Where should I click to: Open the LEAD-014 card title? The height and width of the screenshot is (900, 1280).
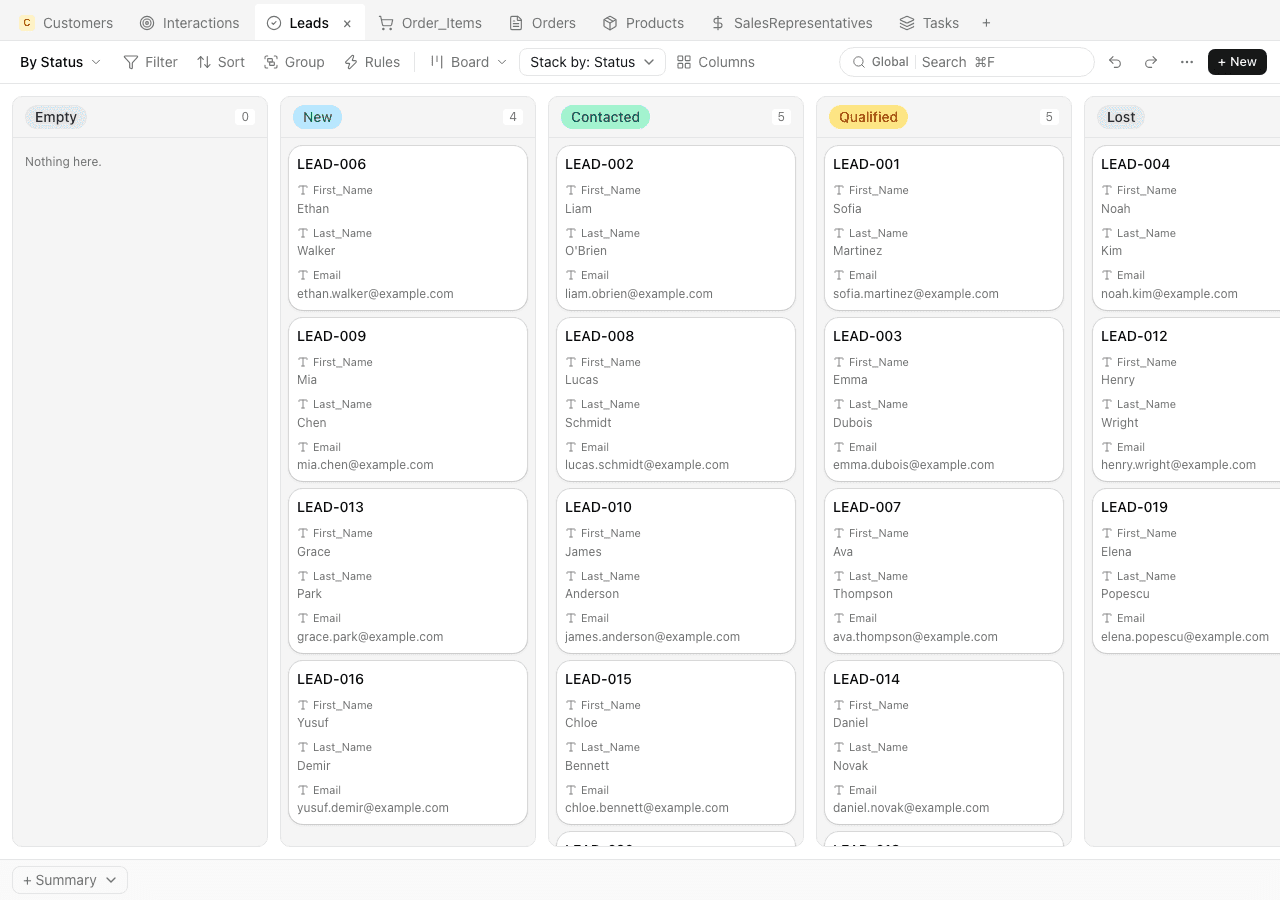(866, 679)
